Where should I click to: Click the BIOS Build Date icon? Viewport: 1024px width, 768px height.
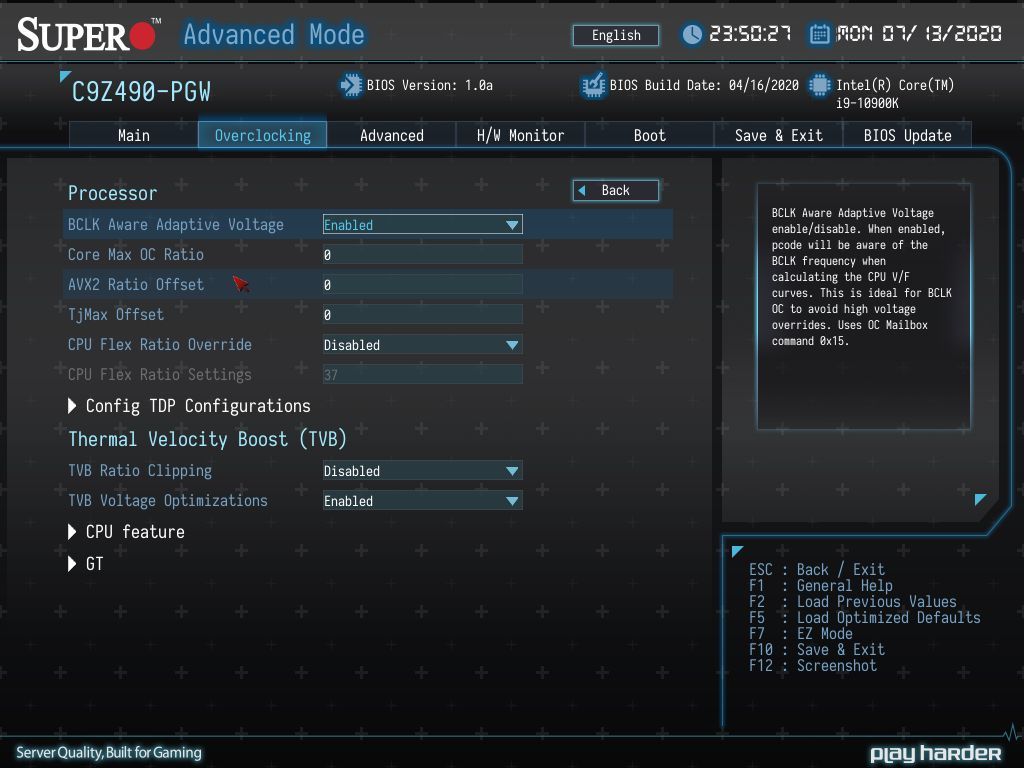(x=593, y=86)
